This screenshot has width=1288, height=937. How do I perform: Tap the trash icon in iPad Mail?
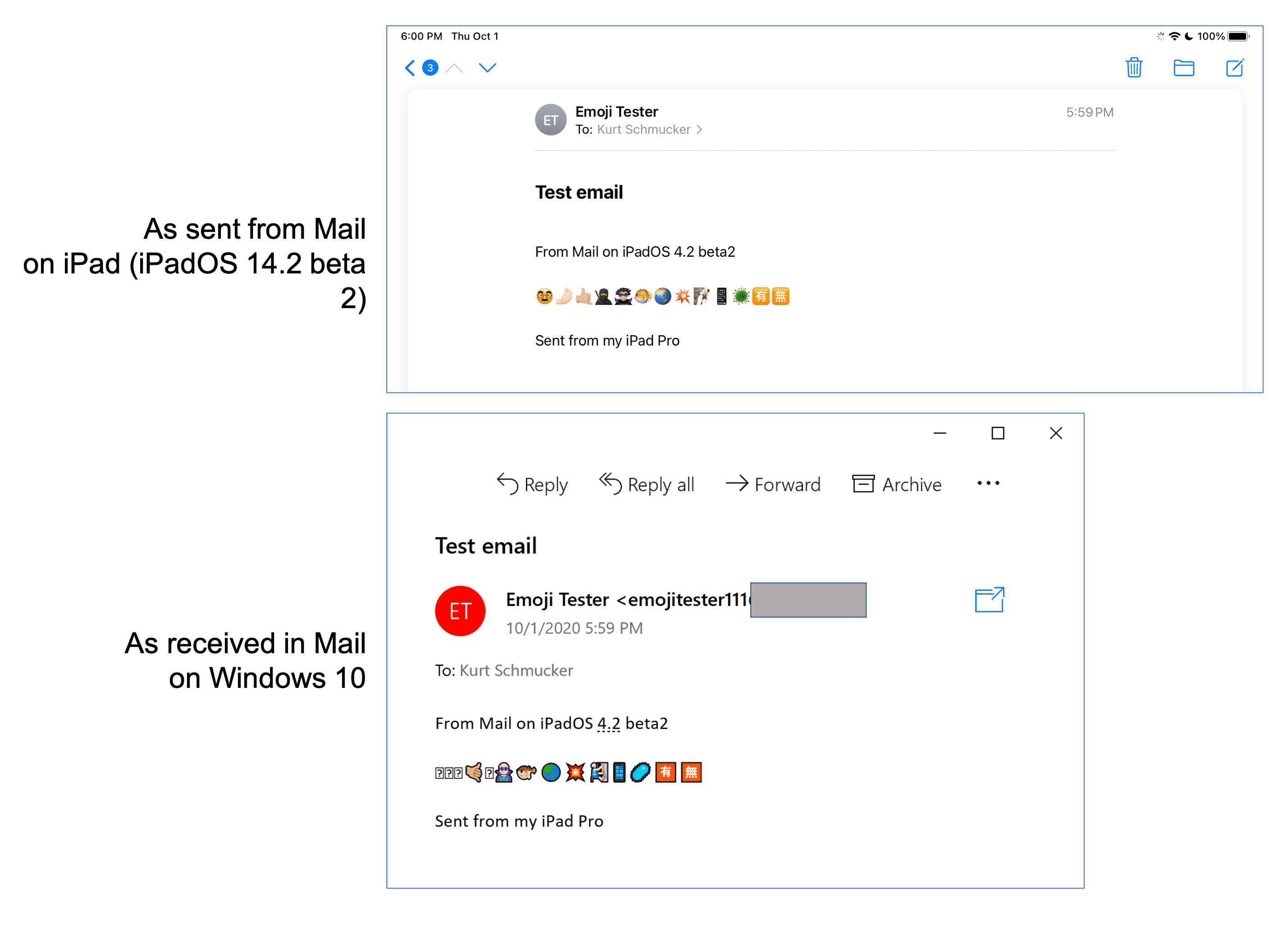tap(1133, 68)
